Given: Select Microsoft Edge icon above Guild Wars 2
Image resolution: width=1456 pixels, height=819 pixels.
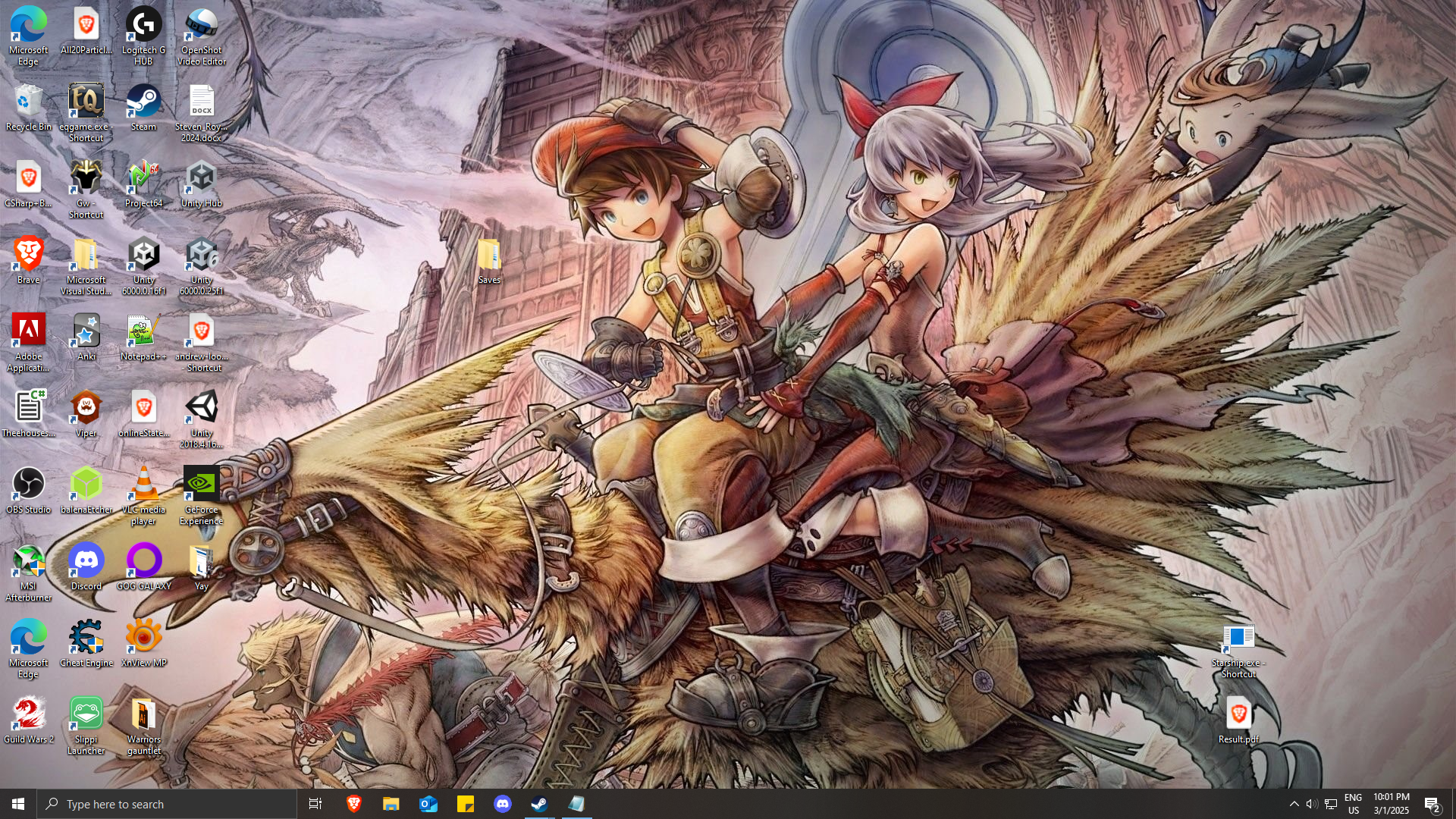Looking at the screenshot, I should click(x=28, y=650).
